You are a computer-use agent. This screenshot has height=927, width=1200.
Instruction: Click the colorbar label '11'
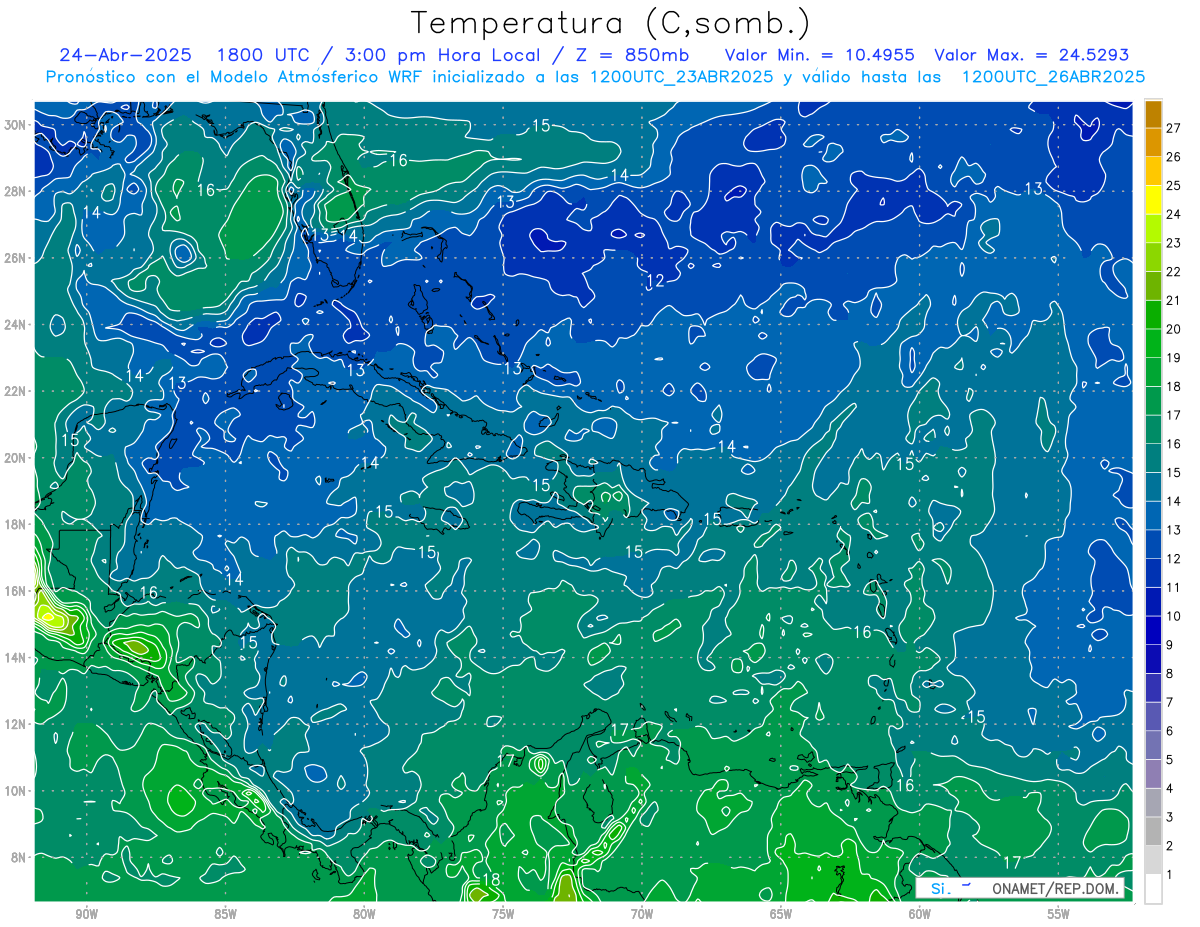[x=1174, y=587]
